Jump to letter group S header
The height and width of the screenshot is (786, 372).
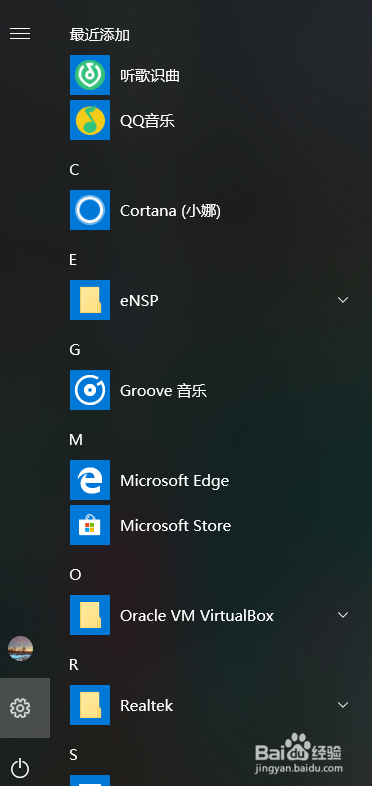(x=73, y=754)
